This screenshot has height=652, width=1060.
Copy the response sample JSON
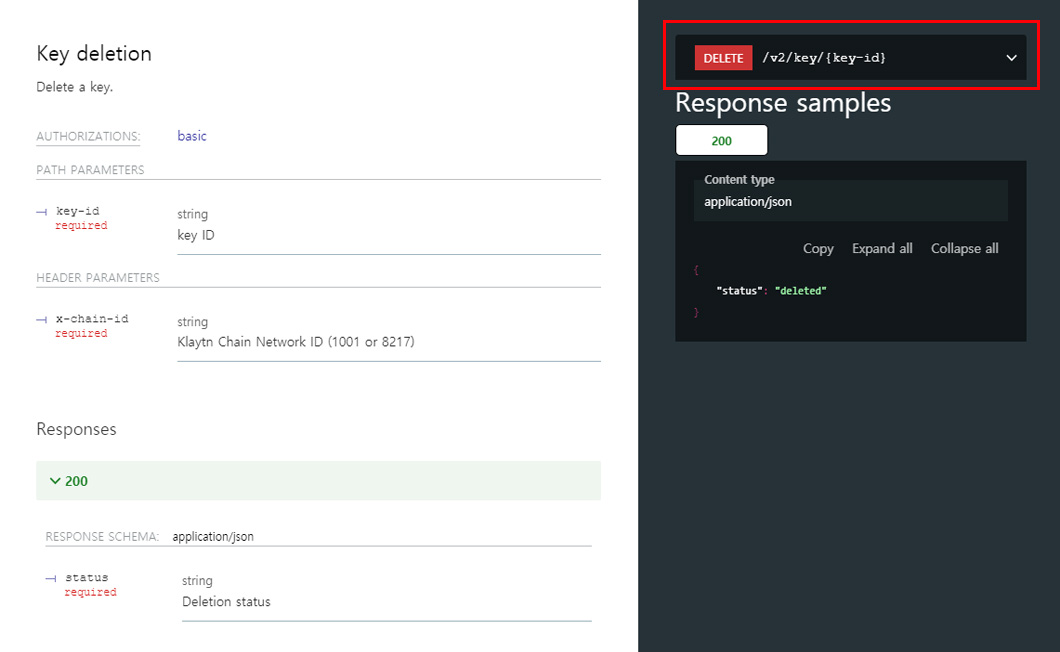pos(818,248)
